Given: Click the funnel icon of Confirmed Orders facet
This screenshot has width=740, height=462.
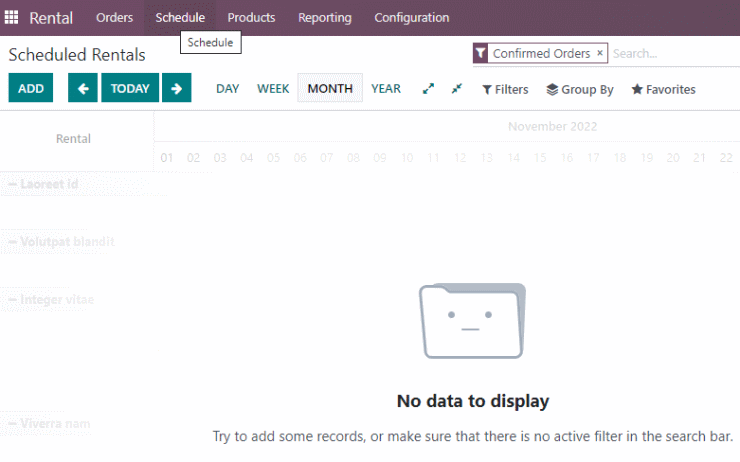Looking at the screenshot, I should (x=480, y=53).
